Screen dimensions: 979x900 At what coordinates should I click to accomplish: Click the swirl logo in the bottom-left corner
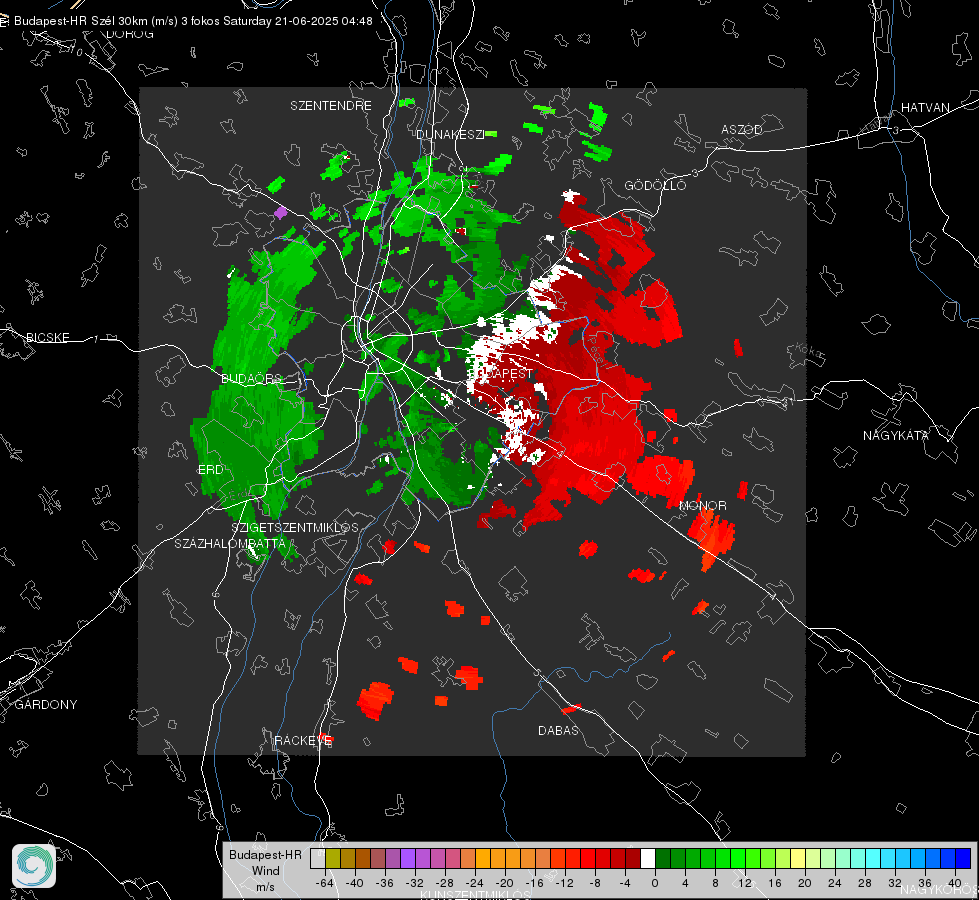pyautogui.click(x=34, y=866)
